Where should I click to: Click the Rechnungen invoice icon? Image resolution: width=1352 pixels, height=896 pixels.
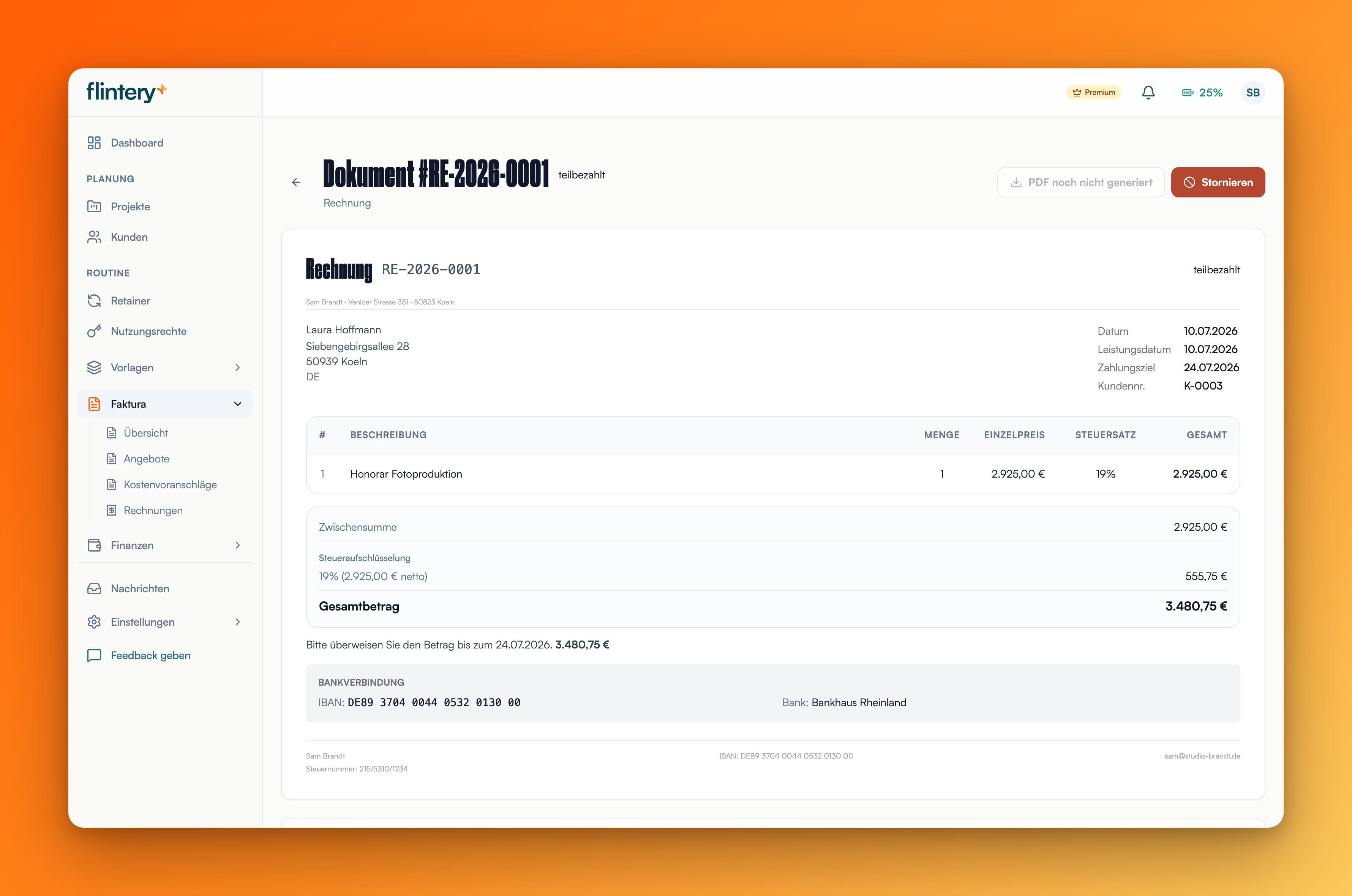point(112,510)
